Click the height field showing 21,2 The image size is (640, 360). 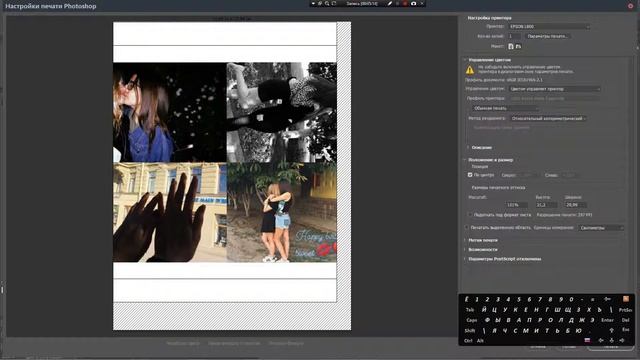[546, 204]
